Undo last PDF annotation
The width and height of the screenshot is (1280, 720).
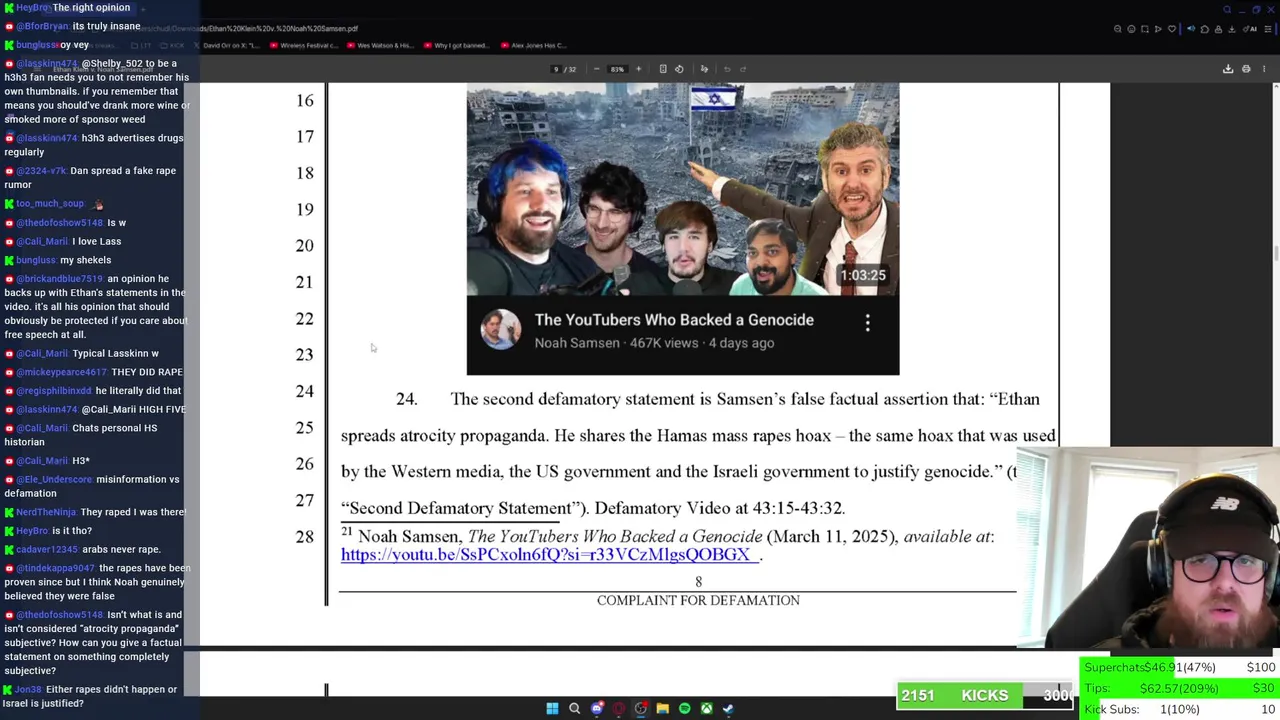(x=727, y=69)
